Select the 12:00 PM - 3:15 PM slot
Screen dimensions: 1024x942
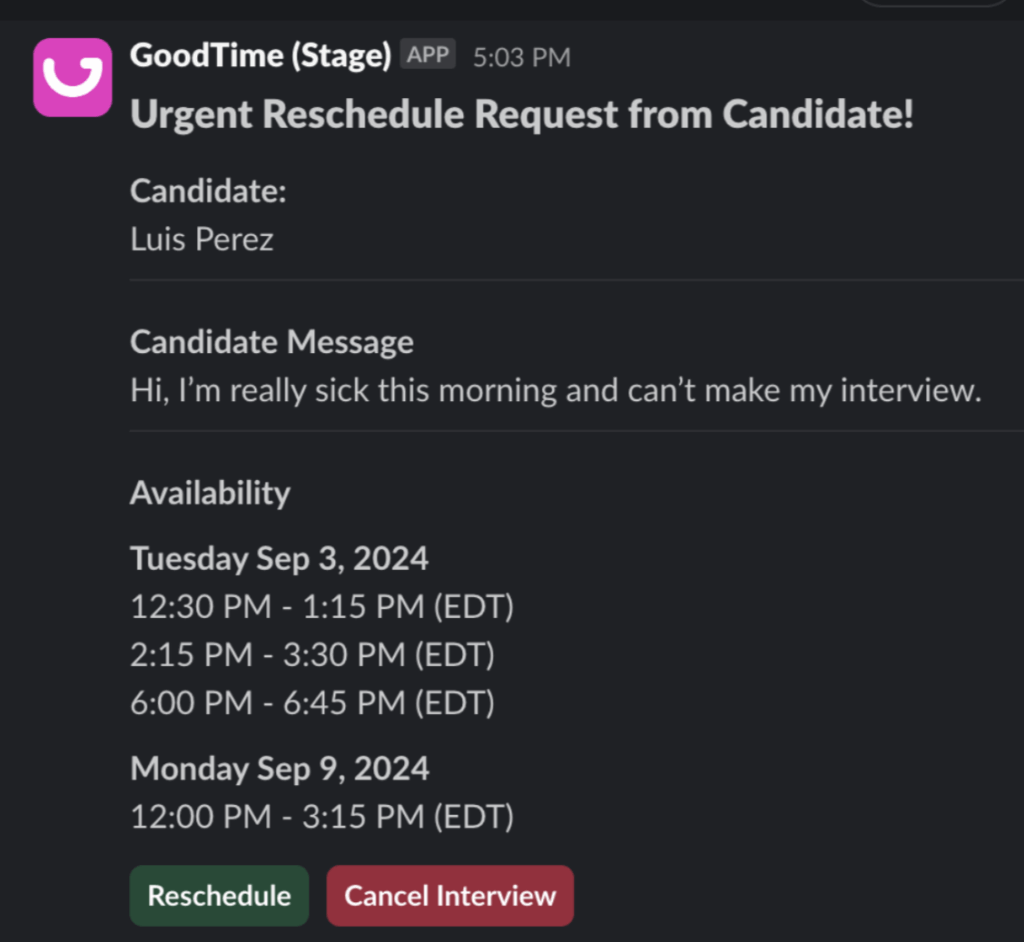[x=322, y=817]
